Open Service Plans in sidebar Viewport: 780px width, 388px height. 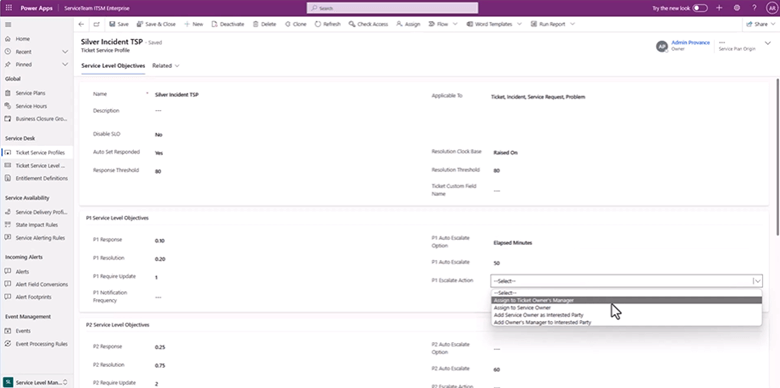tap(31, 93)
